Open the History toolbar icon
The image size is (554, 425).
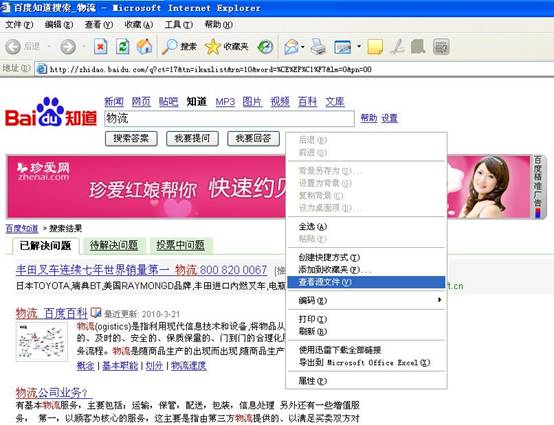(x=265, y=47)
